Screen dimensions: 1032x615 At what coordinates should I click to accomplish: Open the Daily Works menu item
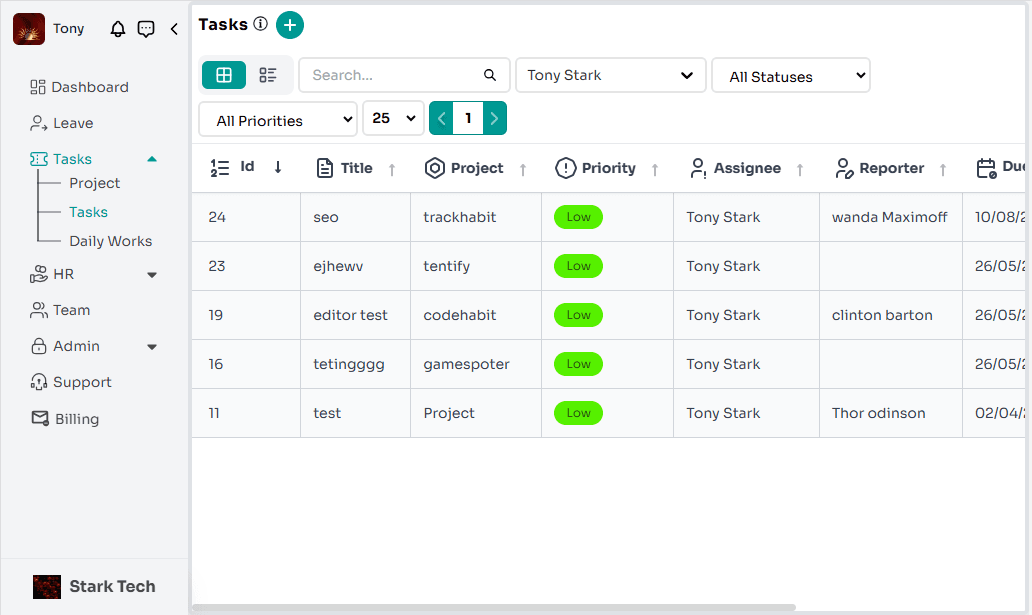pyautogui.click(x=113, y=240)
